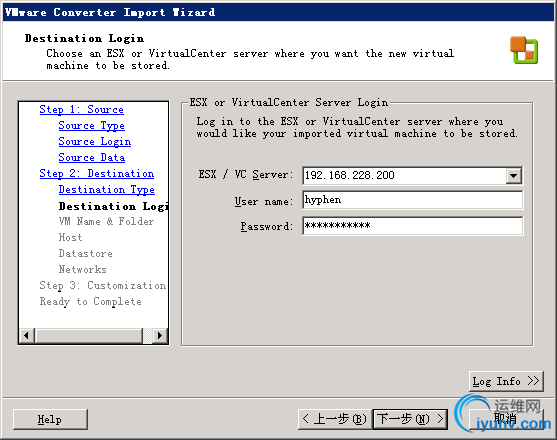Go to Destination Type step
The image size is (557, 440).
[x=107, y=189]
